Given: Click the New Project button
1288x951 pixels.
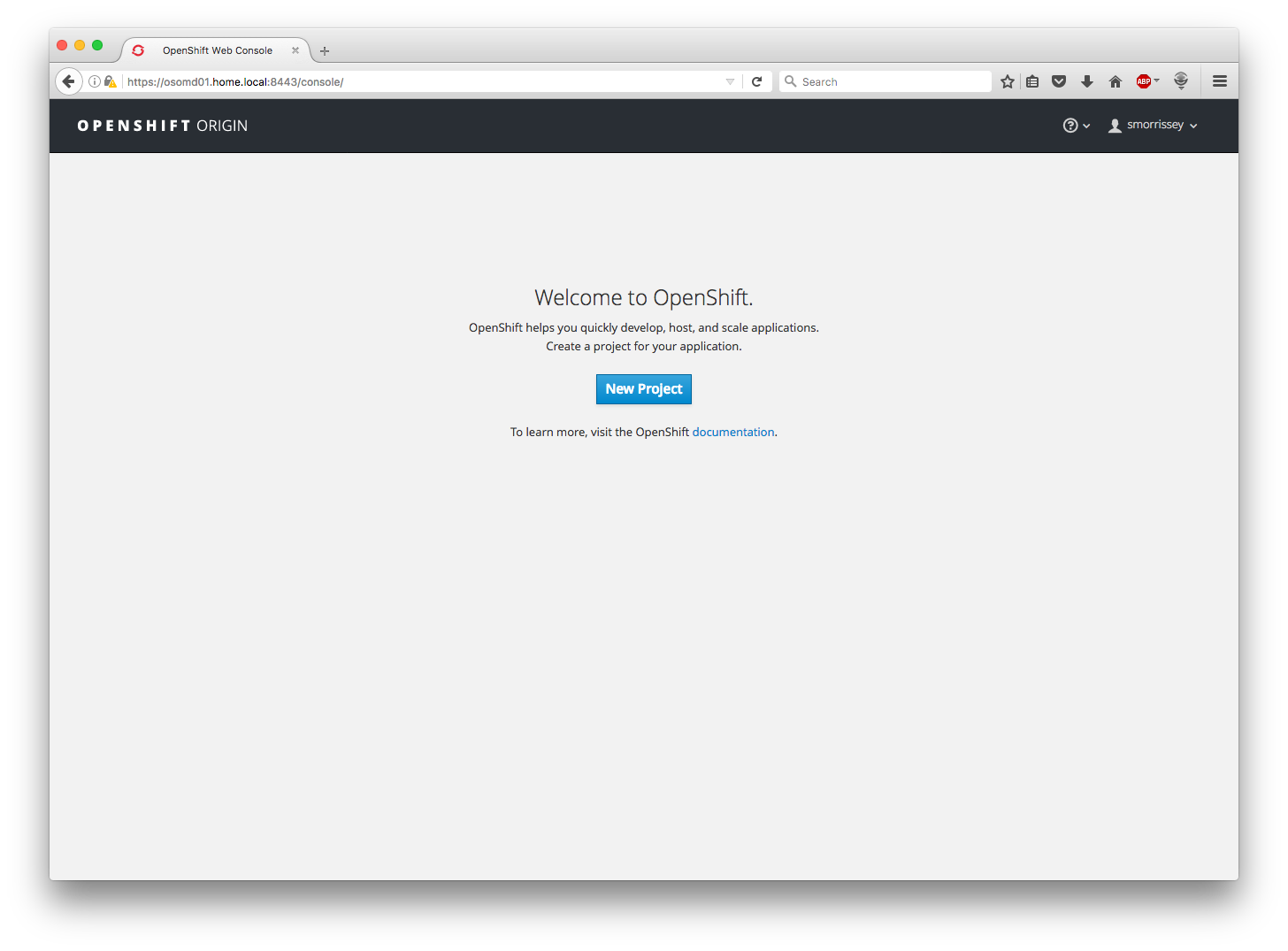Looking at the screenshot, I should coord(643,389).
